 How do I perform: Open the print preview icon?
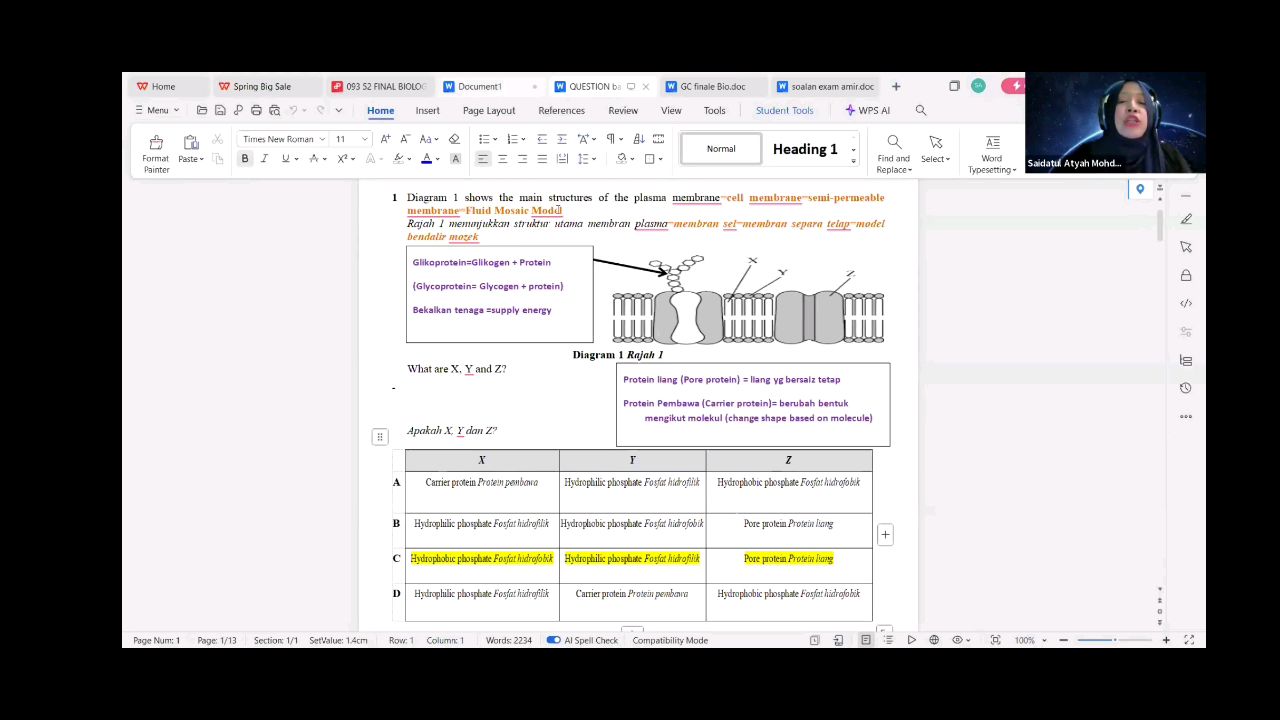click(274, 110)
